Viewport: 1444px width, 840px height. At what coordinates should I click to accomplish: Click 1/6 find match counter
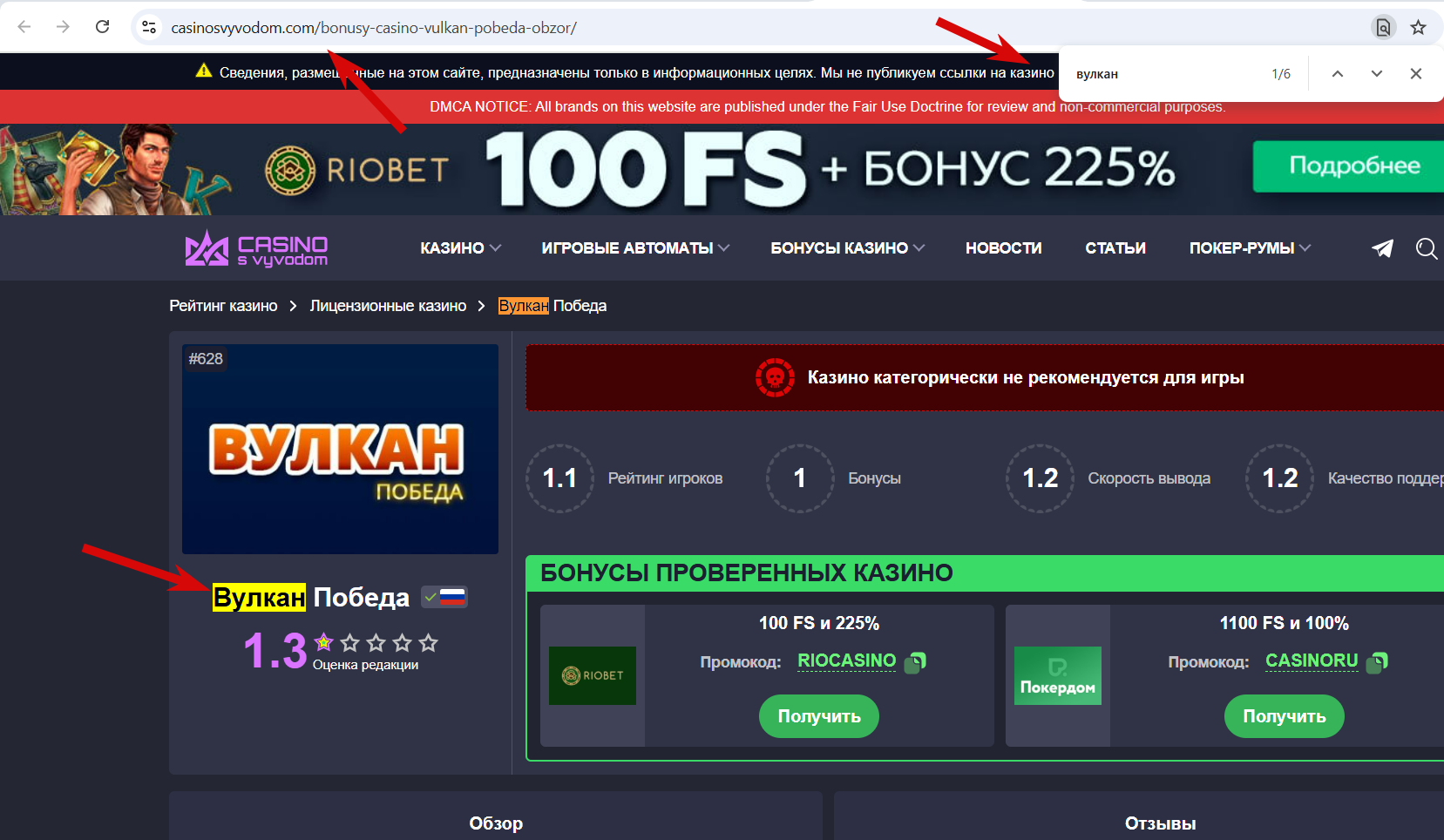tap(1281, 74)
